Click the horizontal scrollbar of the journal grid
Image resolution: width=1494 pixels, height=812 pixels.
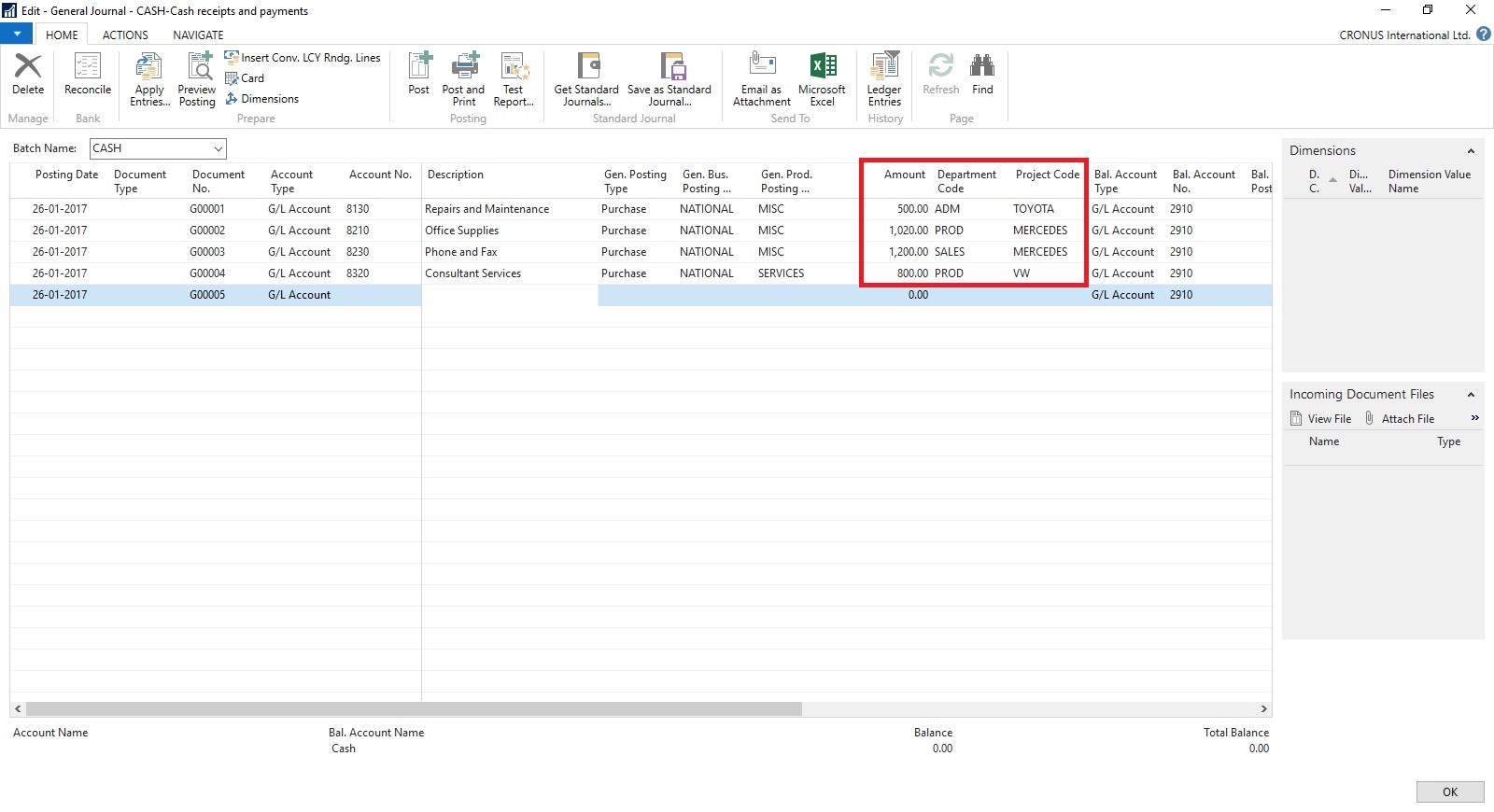pos(414,709)
